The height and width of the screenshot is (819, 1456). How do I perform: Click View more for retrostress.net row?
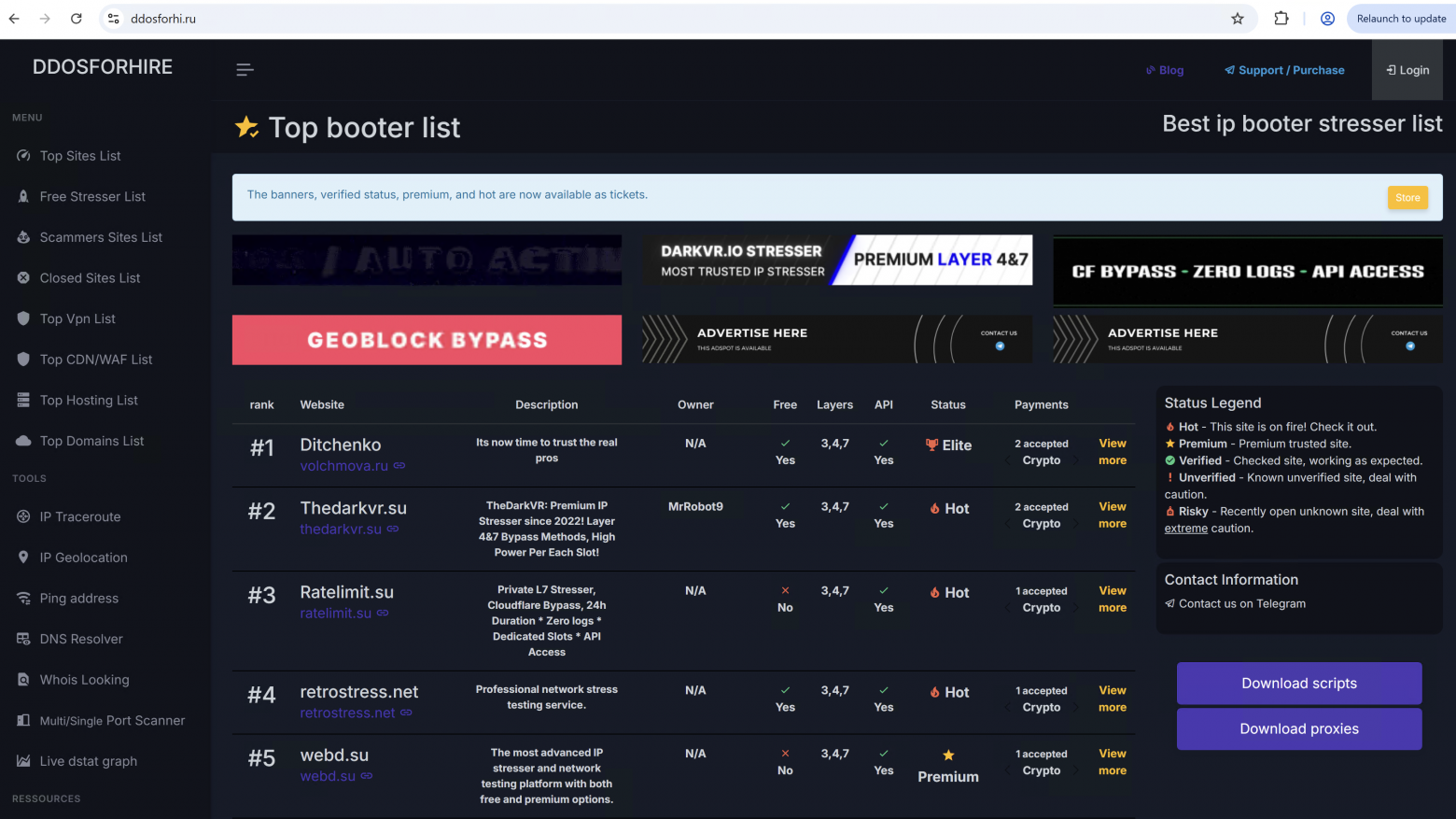[x=1113, y=699]
